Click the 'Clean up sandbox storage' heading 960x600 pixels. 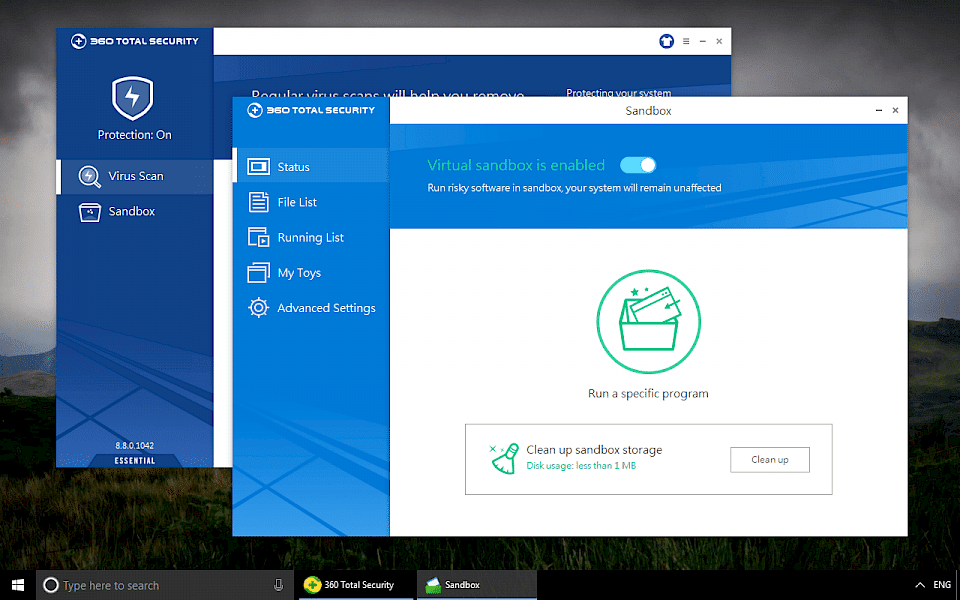click(594, 450)
